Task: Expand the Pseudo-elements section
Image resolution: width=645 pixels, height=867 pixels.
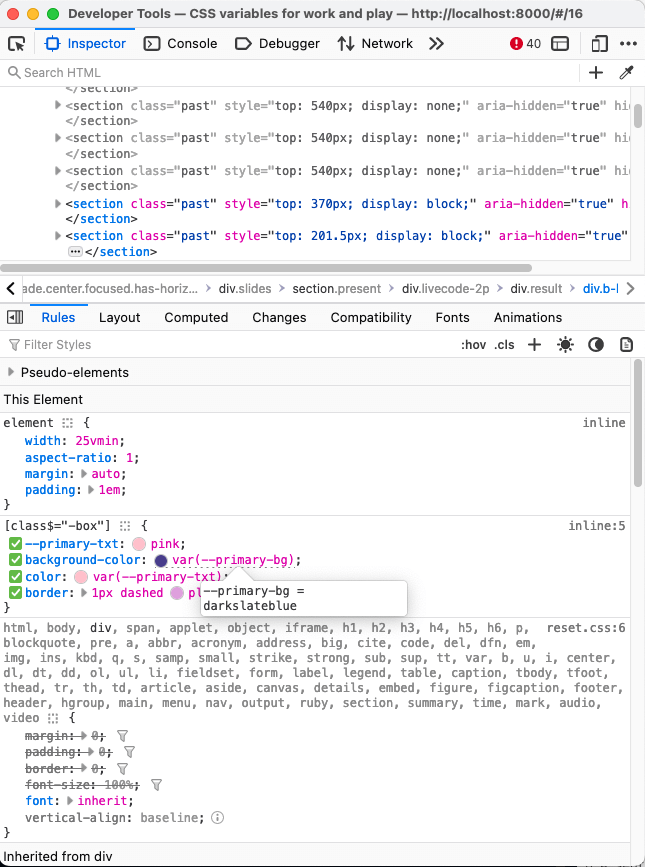Action: [11, 372]
